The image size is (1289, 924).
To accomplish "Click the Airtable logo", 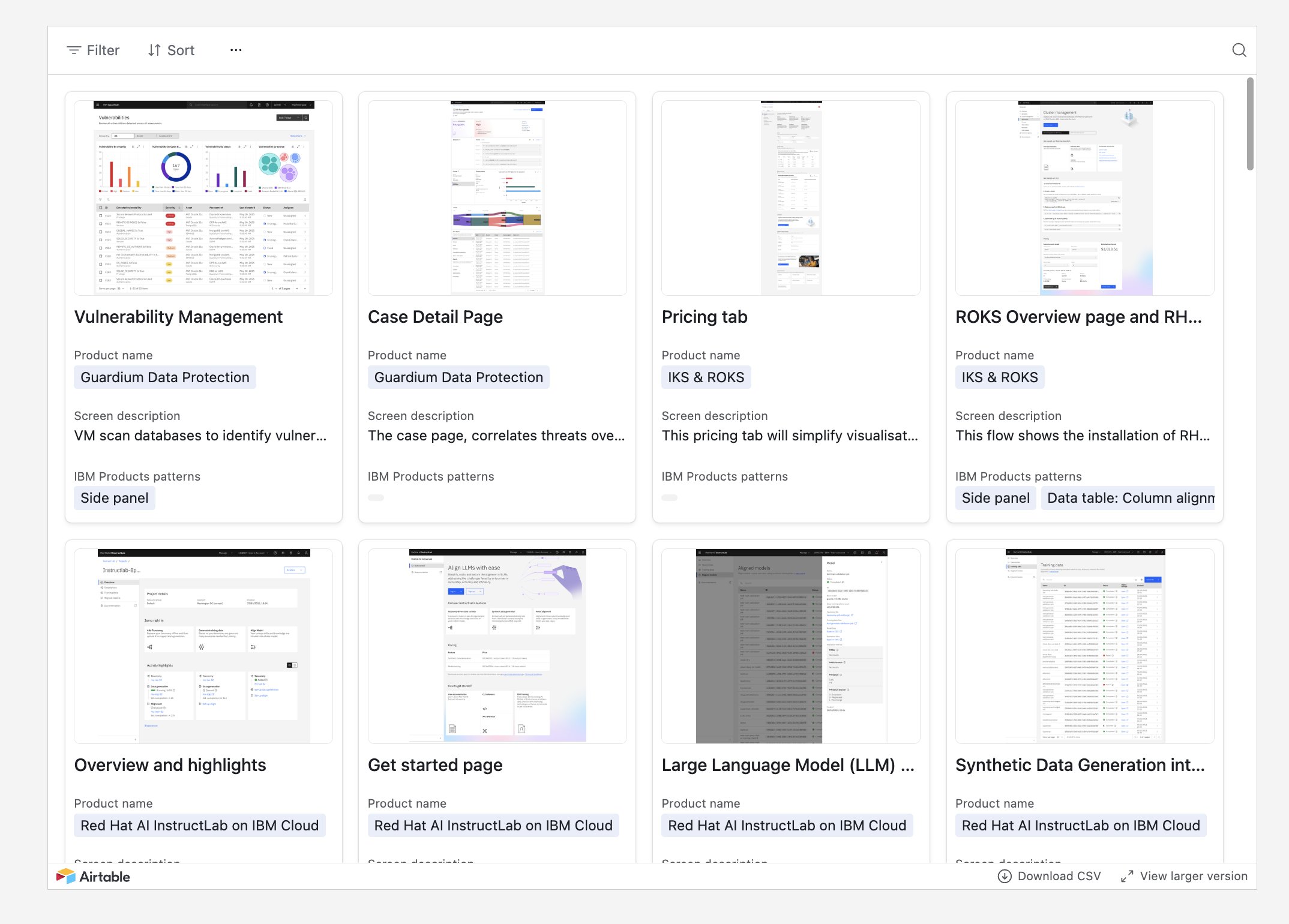I will [93, 877].
